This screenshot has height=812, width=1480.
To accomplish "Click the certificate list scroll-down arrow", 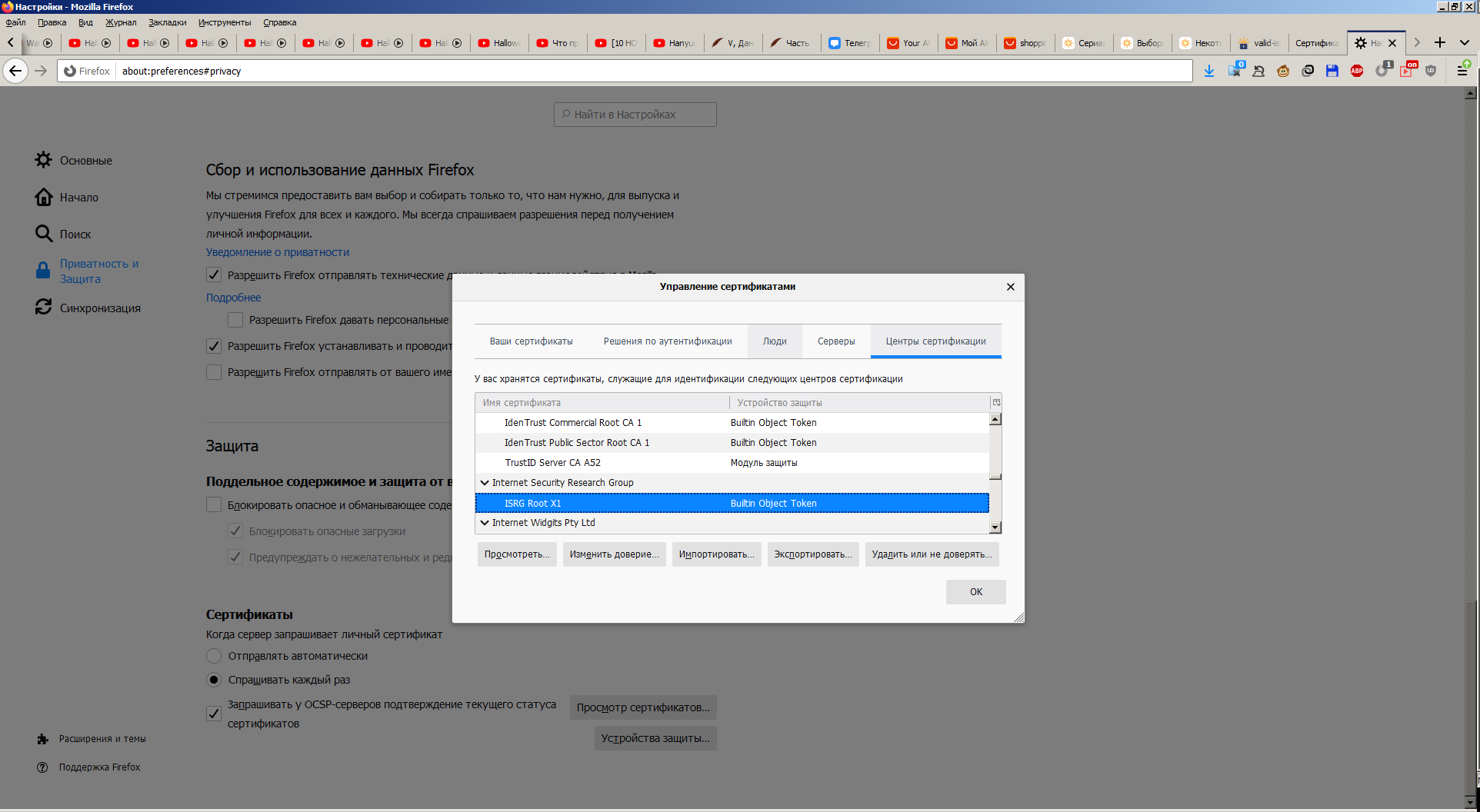I will (x=995, y=527).
